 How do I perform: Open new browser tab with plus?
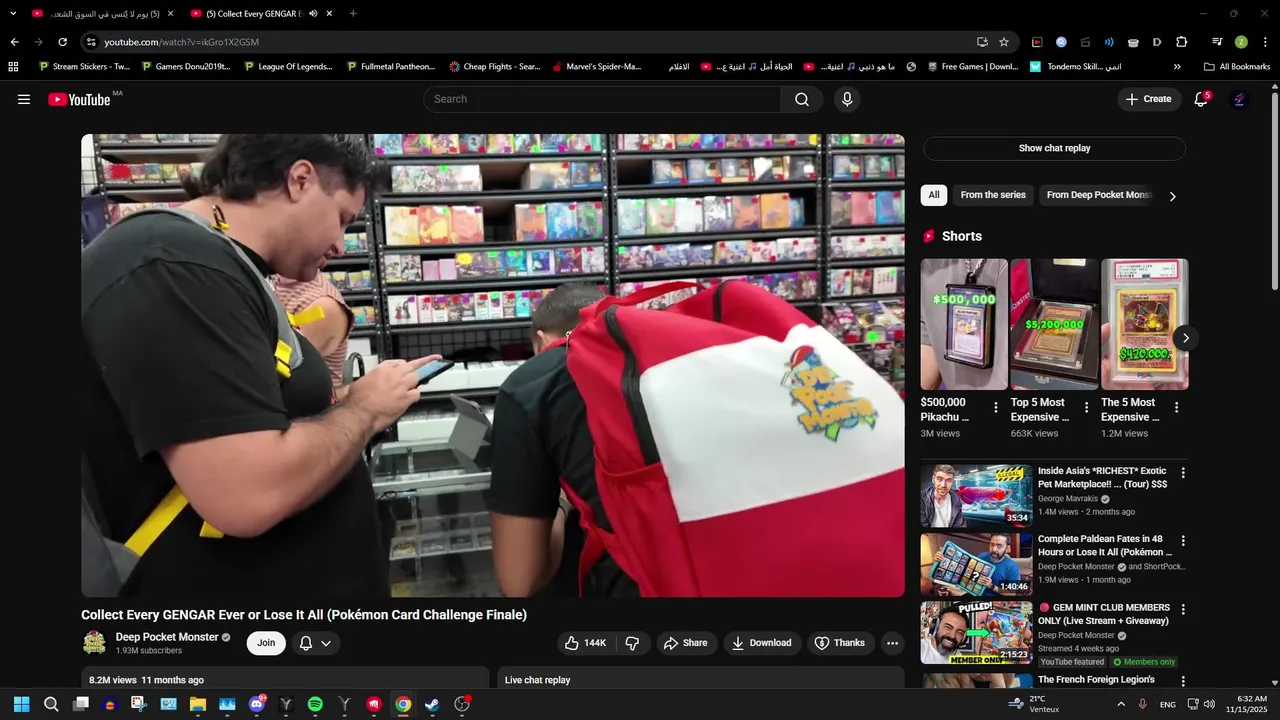coord(353,13)
